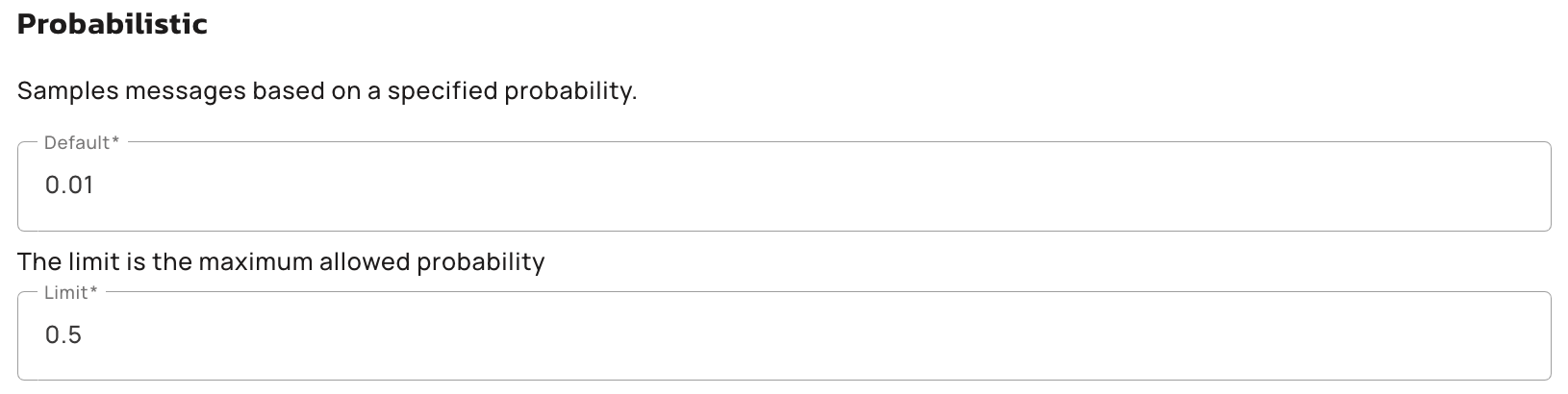Viewport: 1568px width, 394px height.
Task: Click the required asterisk beside Default
Action: (116, 142)
